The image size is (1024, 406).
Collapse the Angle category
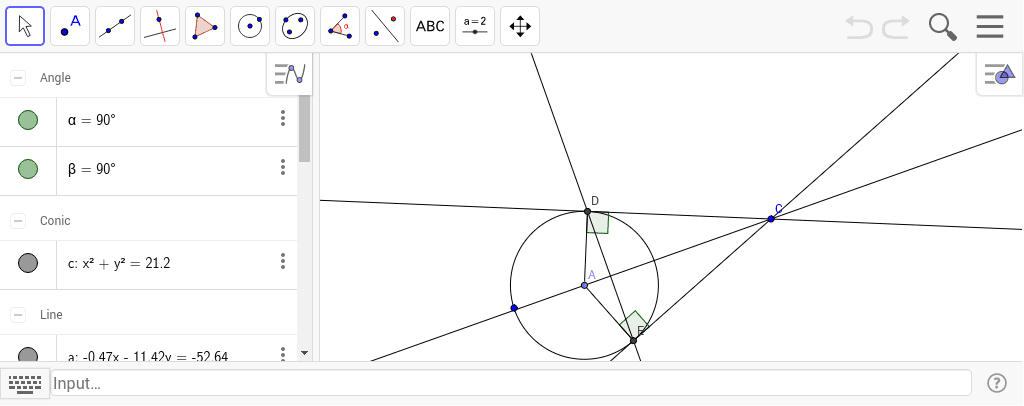click(x=18, y=78)
